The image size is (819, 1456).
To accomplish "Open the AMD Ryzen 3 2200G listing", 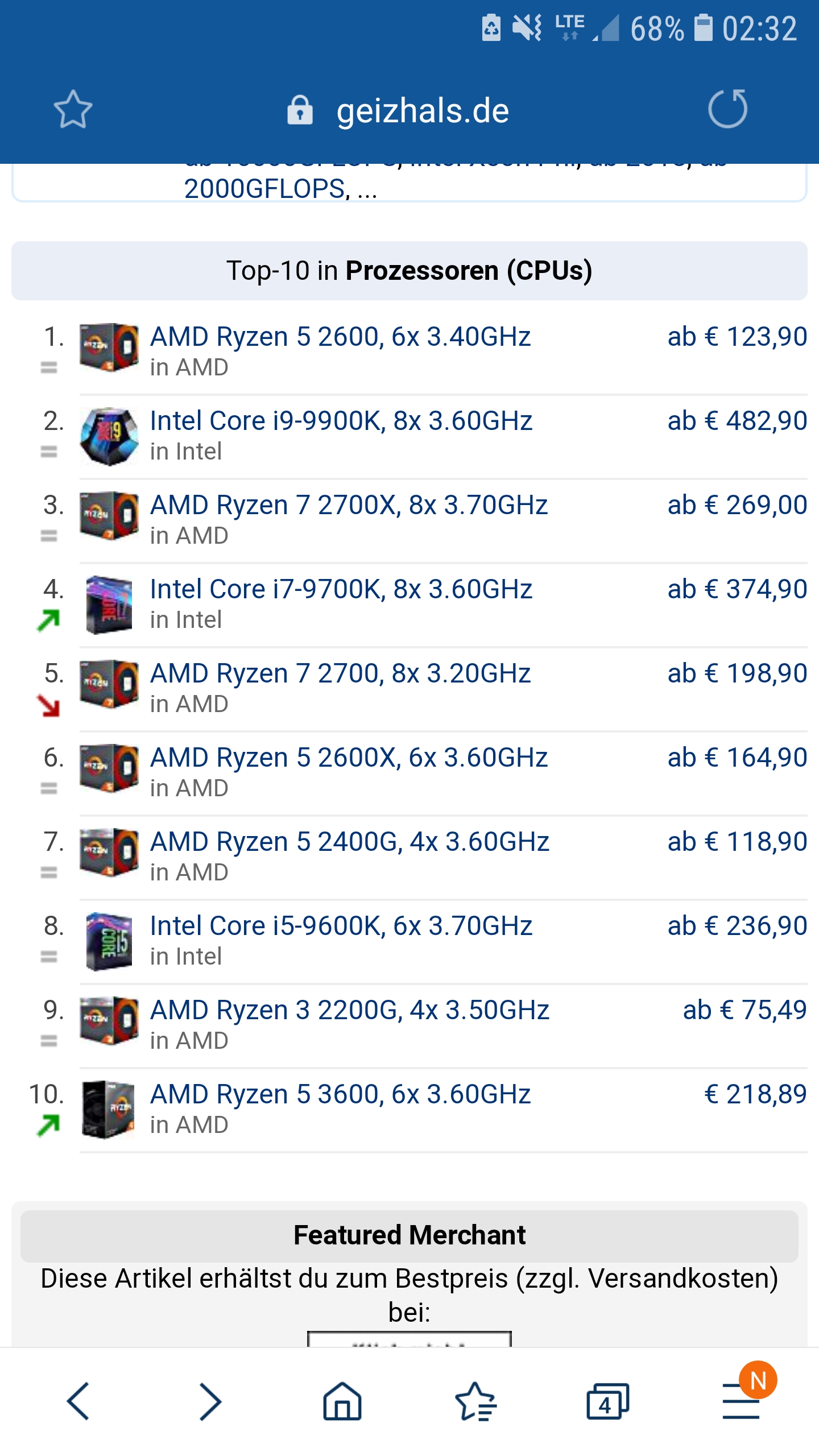I will [x=348, y=1010].
